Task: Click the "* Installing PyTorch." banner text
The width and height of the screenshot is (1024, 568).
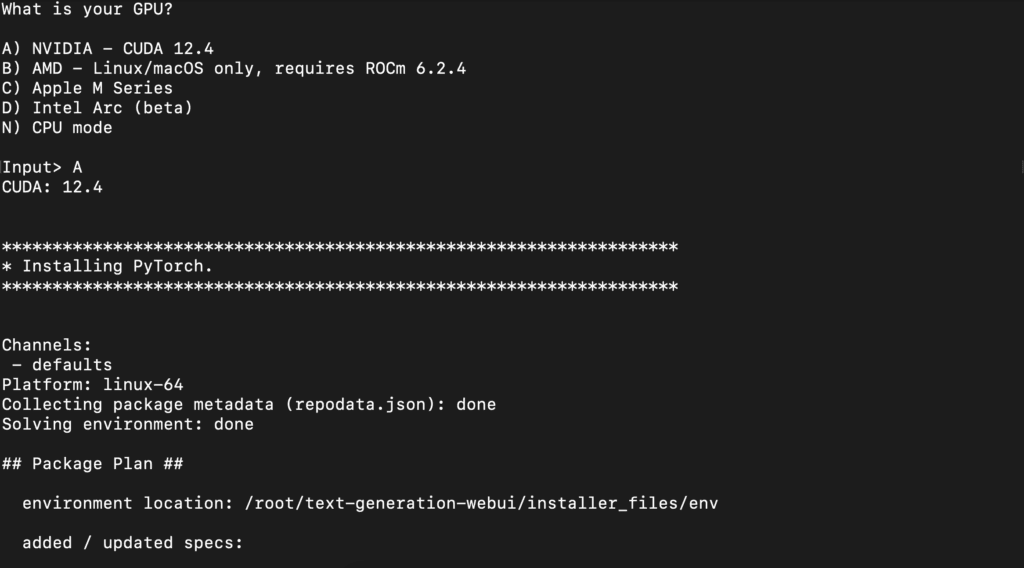Action: pyautogui.click(x=107, y=266)
